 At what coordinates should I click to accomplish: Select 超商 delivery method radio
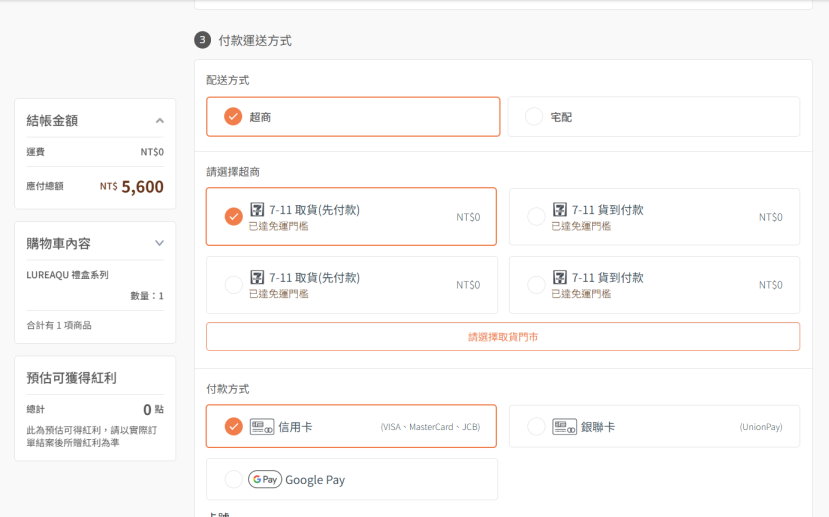click(x=233, y=116)
